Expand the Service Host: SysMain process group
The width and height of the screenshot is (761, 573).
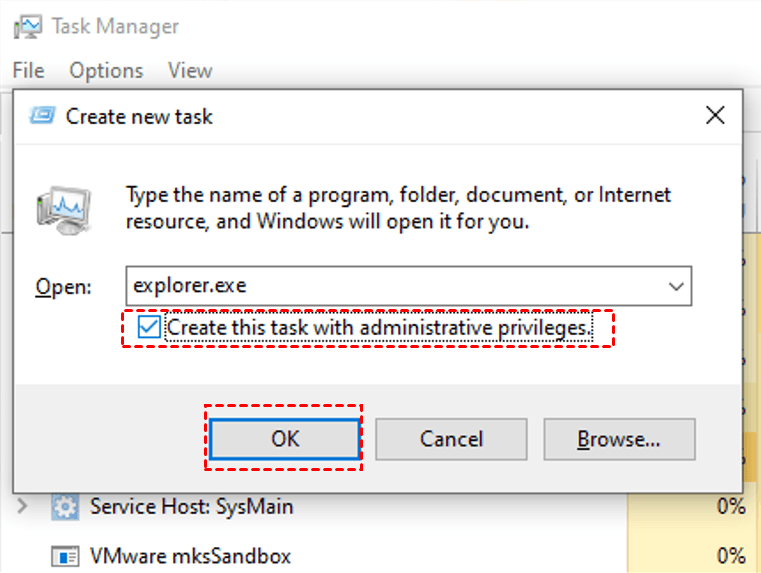pos(23,507)
